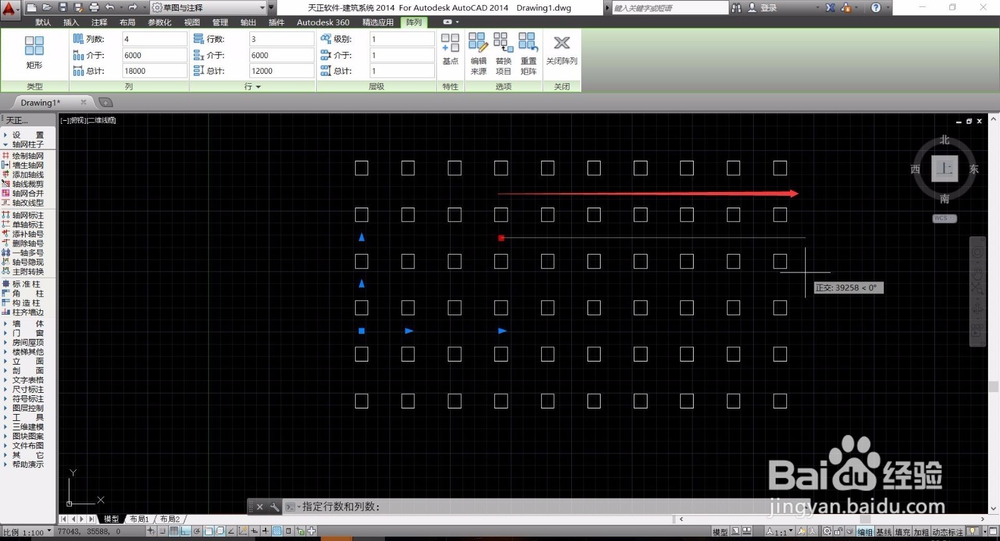Switch to the 布局2 layout tab
The width and height of the screenshot is (1000, 541).
coord(170,519)
